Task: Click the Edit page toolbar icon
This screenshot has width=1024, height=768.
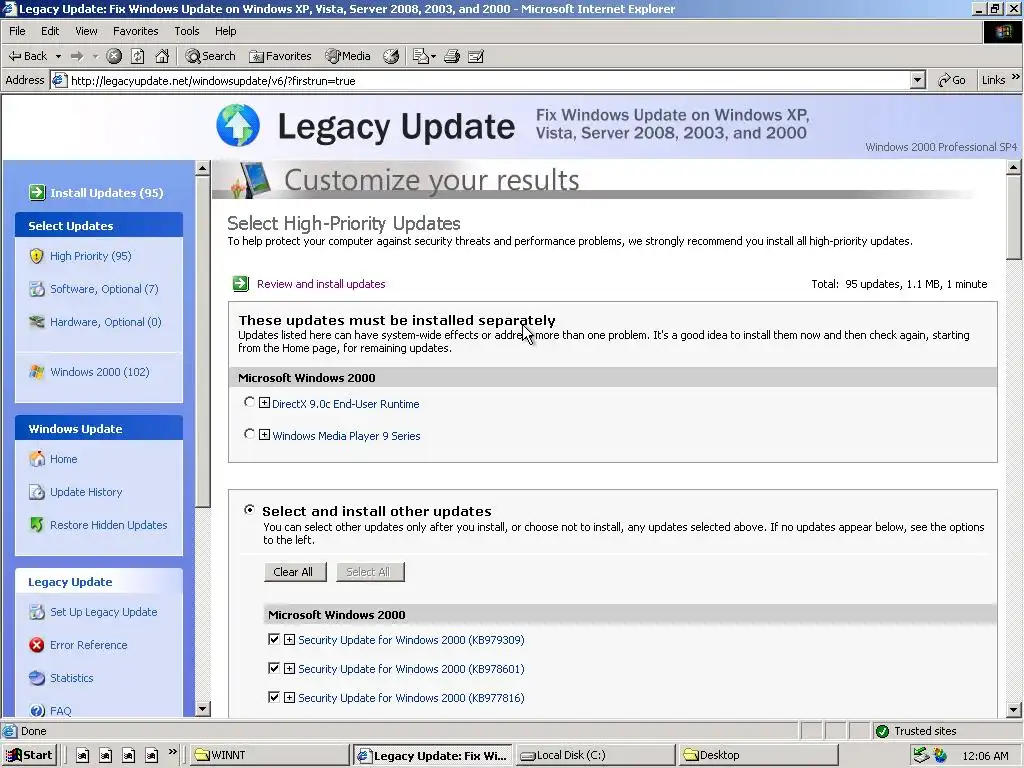Action: (476, 56)
